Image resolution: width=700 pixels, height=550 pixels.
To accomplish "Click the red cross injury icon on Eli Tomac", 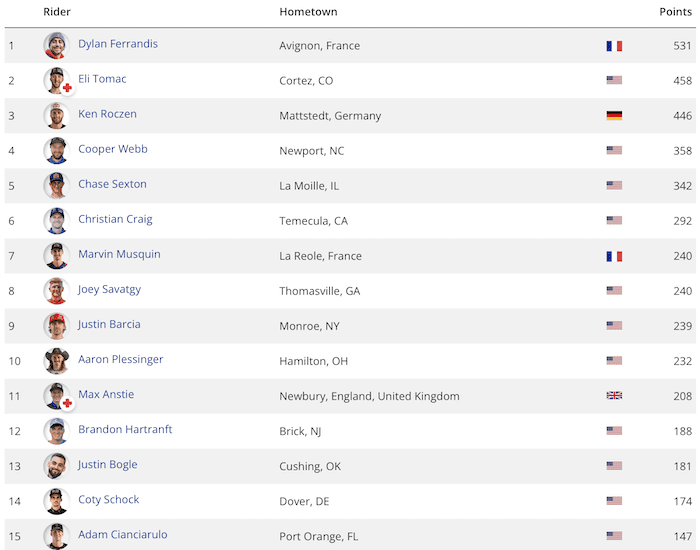I will [67, 88].
